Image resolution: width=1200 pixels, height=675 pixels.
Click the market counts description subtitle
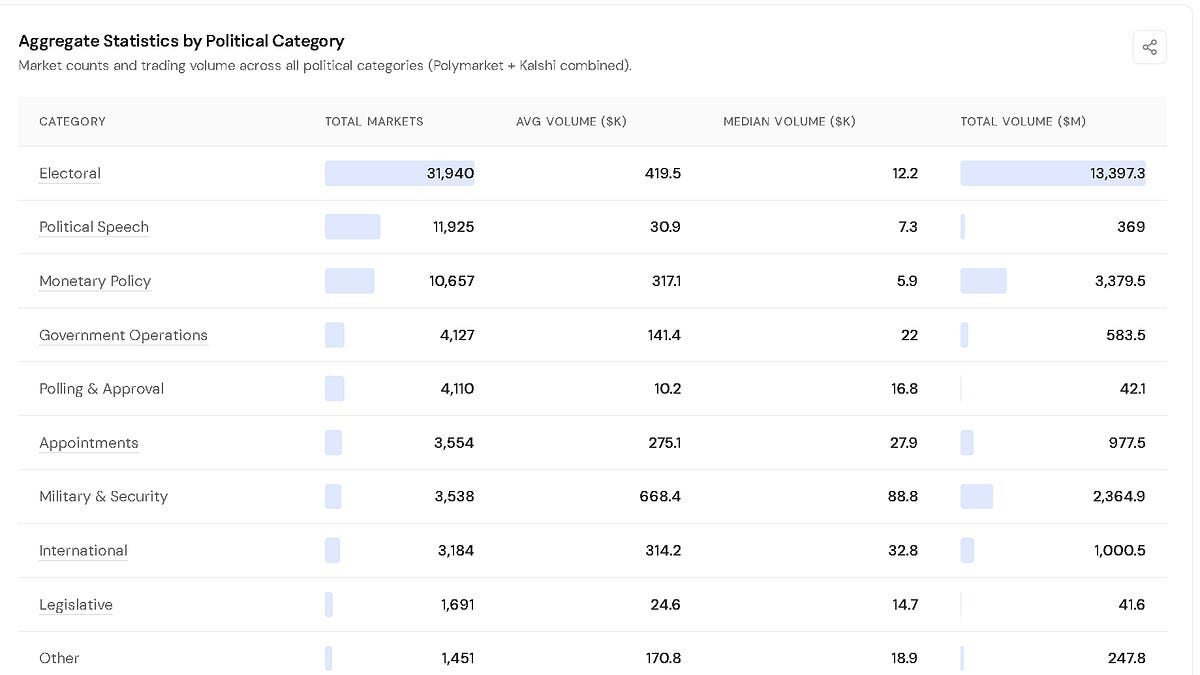(325, 66)
